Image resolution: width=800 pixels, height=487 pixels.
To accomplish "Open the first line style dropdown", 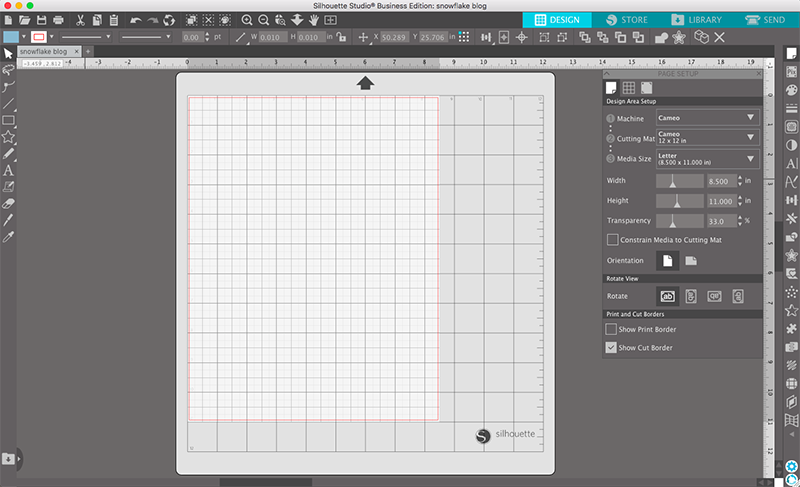I will point(85,37).
